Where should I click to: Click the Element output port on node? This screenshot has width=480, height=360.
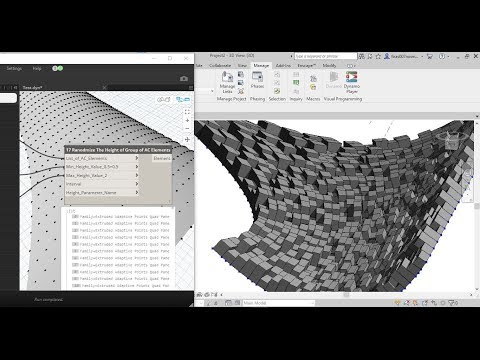[162, 158]
